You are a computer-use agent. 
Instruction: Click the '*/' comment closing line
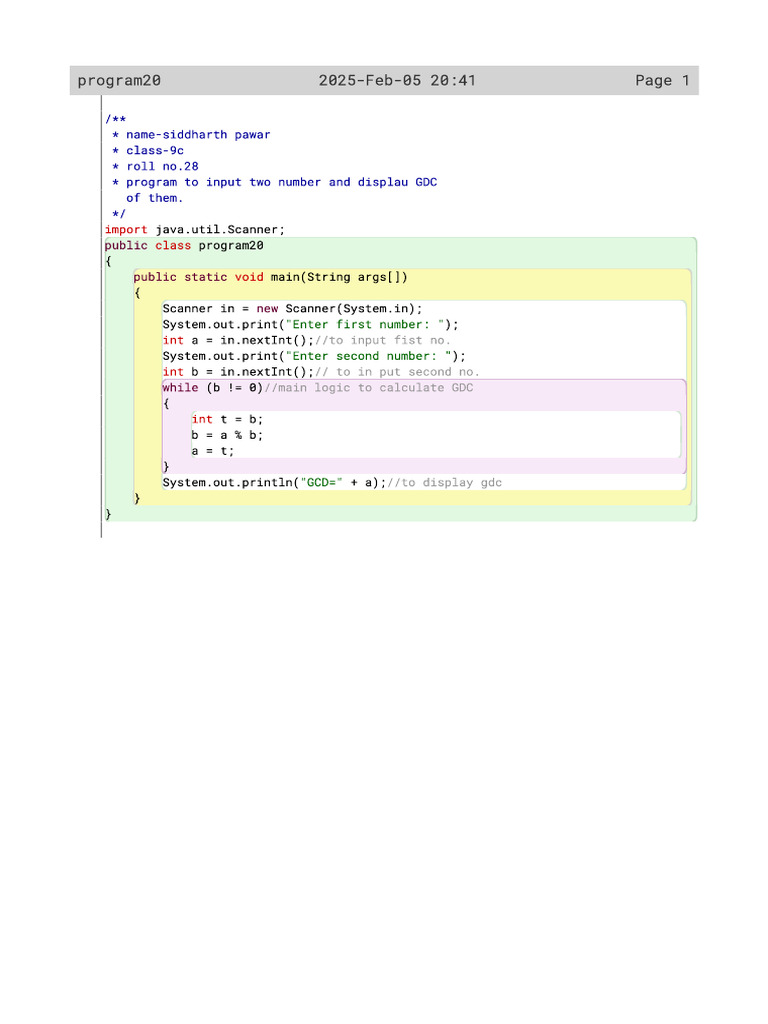(x=119, y=214)
